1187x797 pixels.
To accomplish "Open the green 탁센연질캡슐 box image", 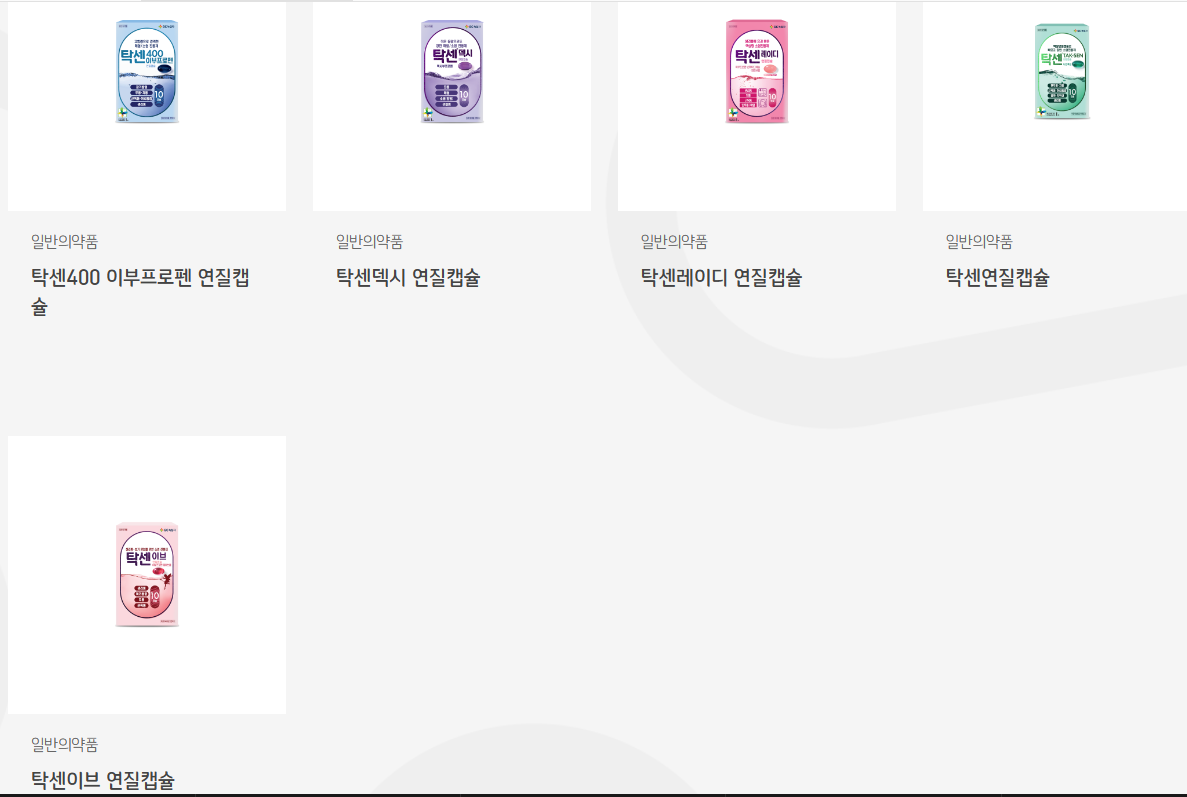I will [1062, 71].
